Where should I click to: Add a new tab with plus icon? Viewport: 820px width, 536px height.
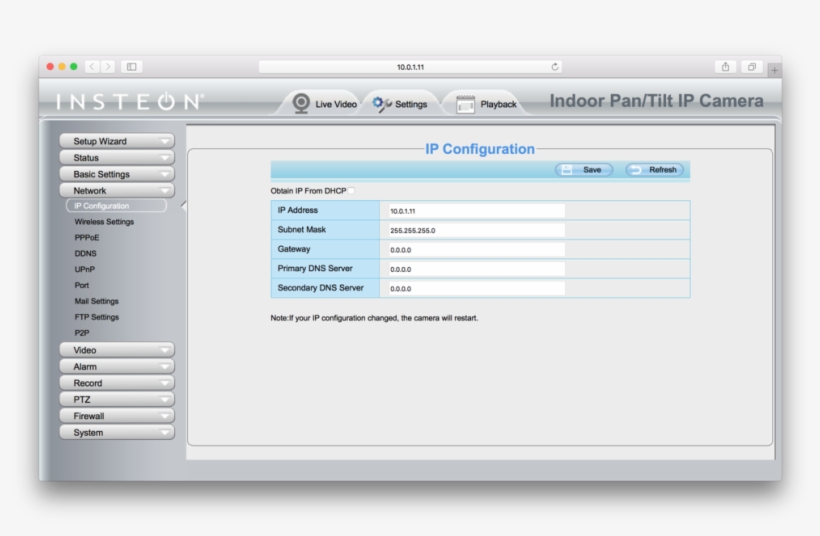point(774,70)
